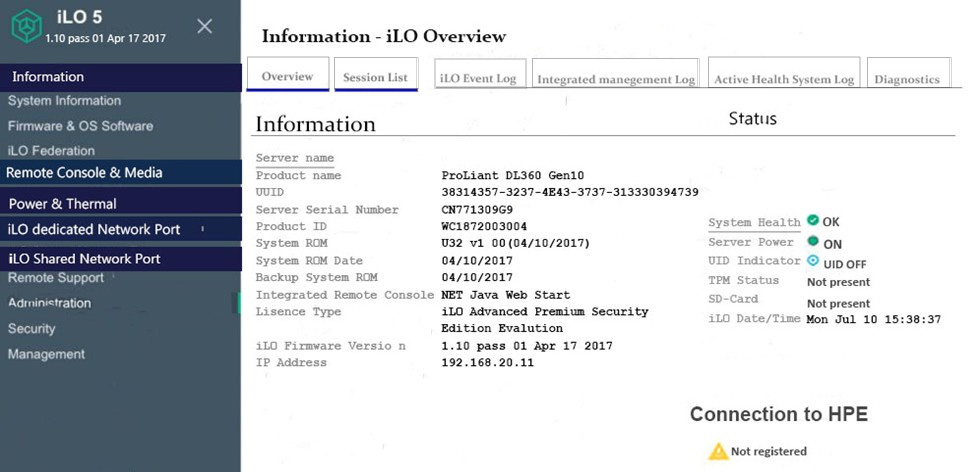Click the serial number CN771309G9
Viewport: 980px width, 472px height.
click(477, 209)
